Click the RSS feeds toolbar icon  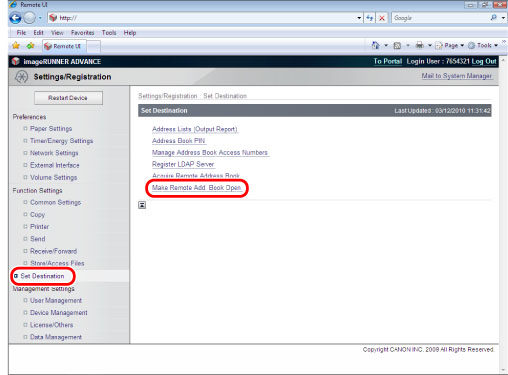(x=397, y=46)
